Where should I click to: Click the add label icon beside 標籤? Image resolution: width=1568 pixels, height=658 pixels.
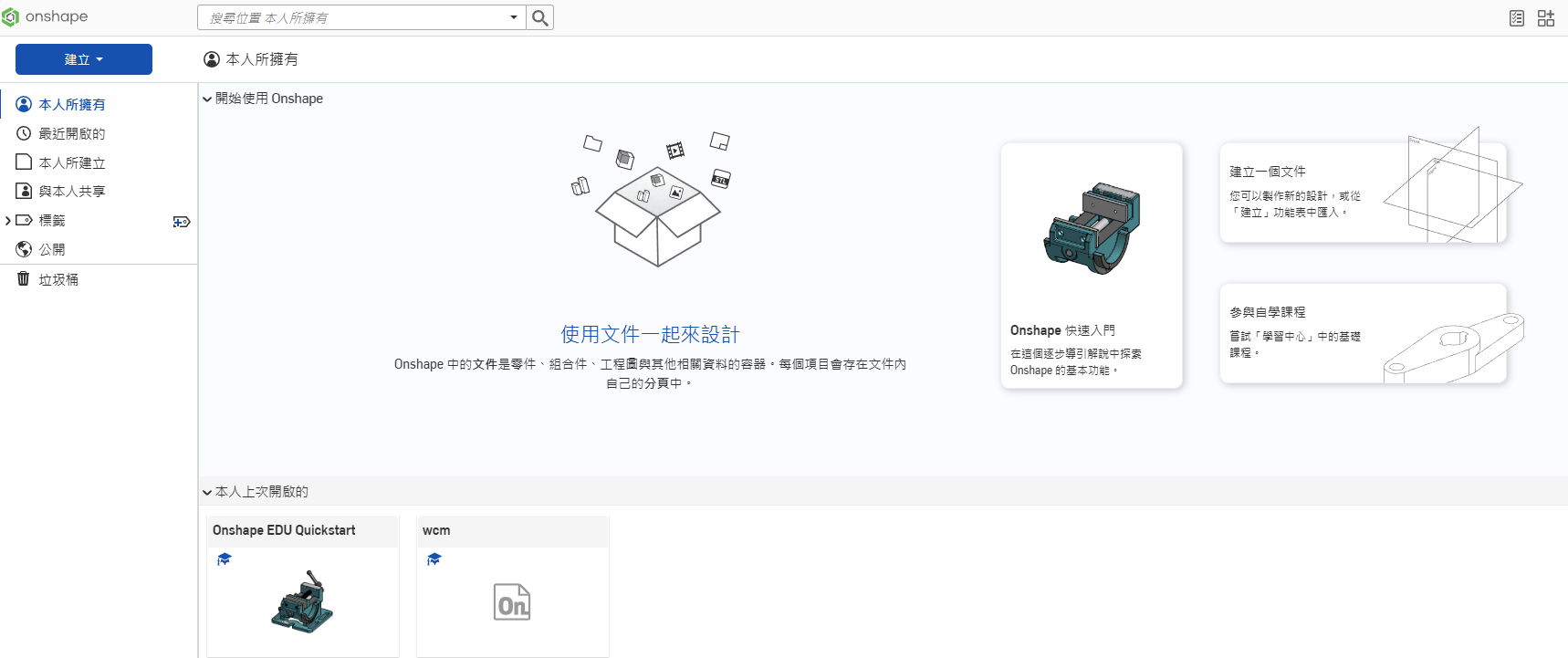182,221
